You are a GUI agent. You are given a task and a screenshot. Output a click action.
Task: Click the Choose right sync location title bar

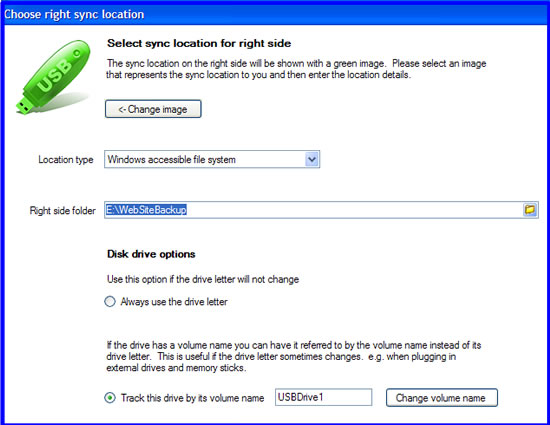click(275, 14)
